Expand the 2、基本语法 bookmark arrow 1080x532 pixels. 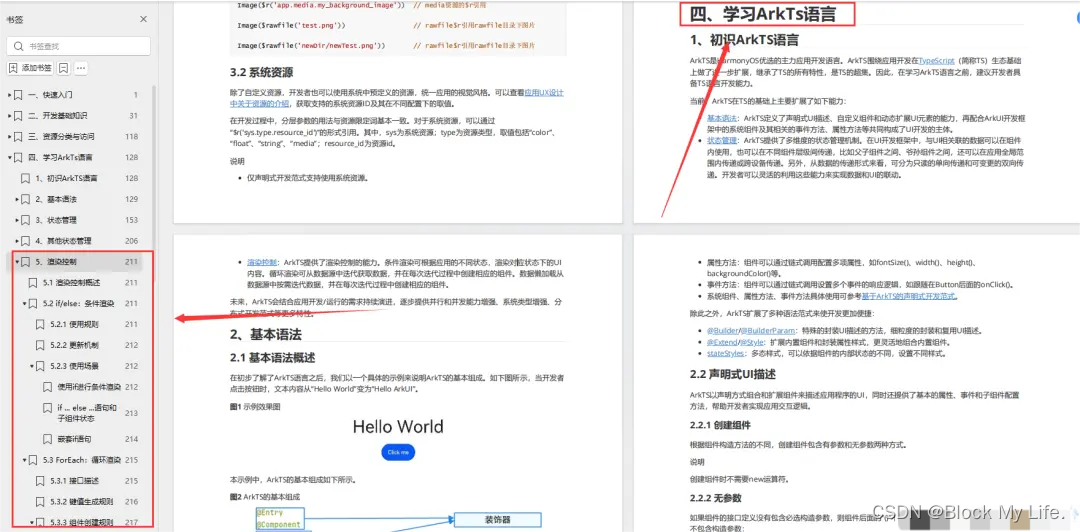(x=17, y=199)
